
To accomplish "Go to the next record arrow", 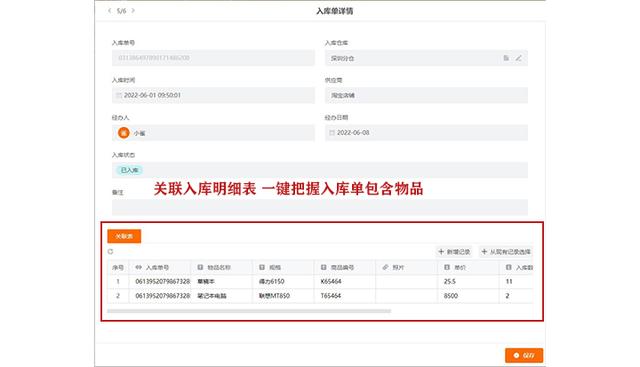I will tap(133, 11).
